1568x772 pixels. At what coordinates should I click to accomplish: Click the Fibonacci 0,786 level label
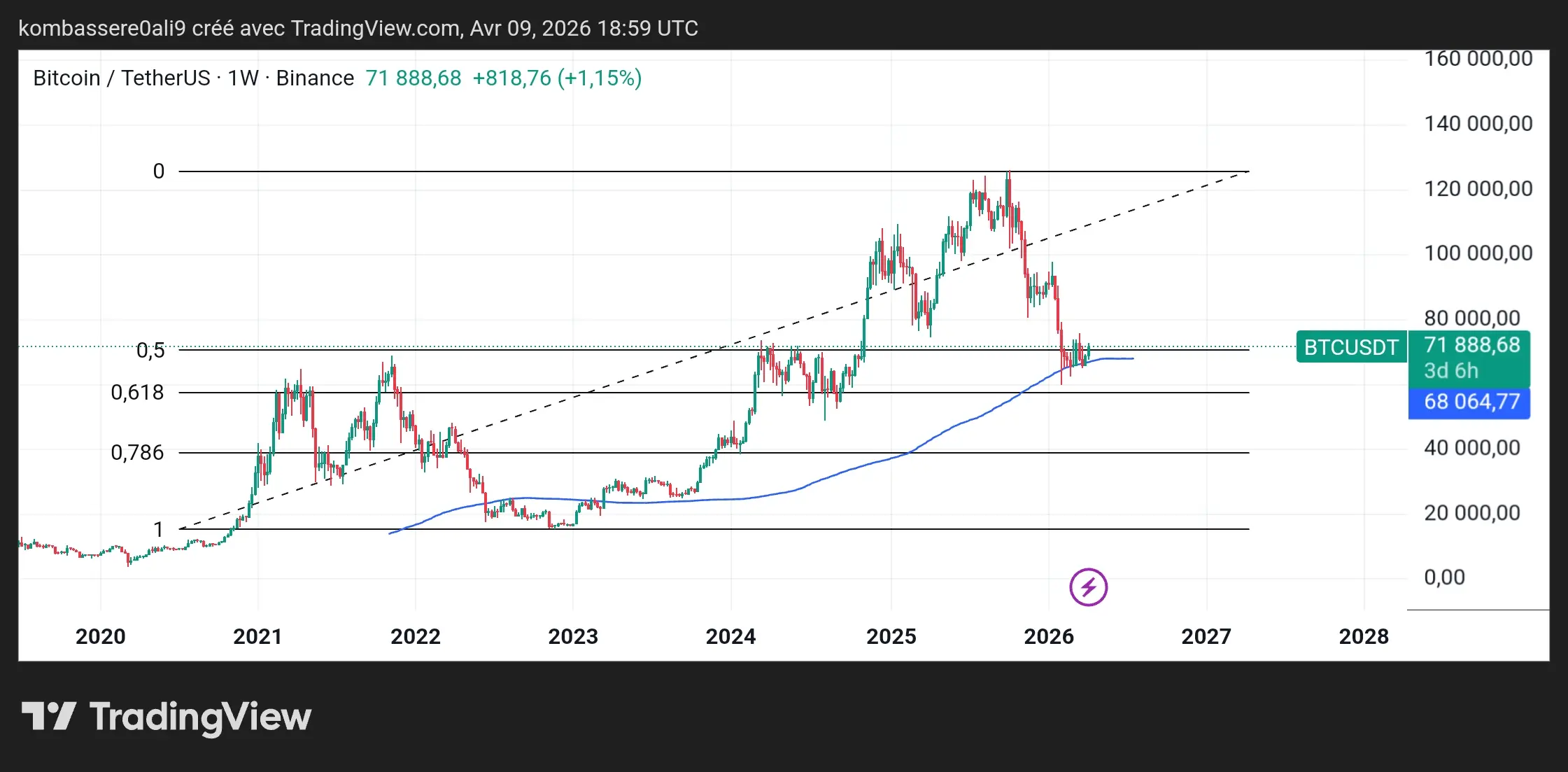137,453
